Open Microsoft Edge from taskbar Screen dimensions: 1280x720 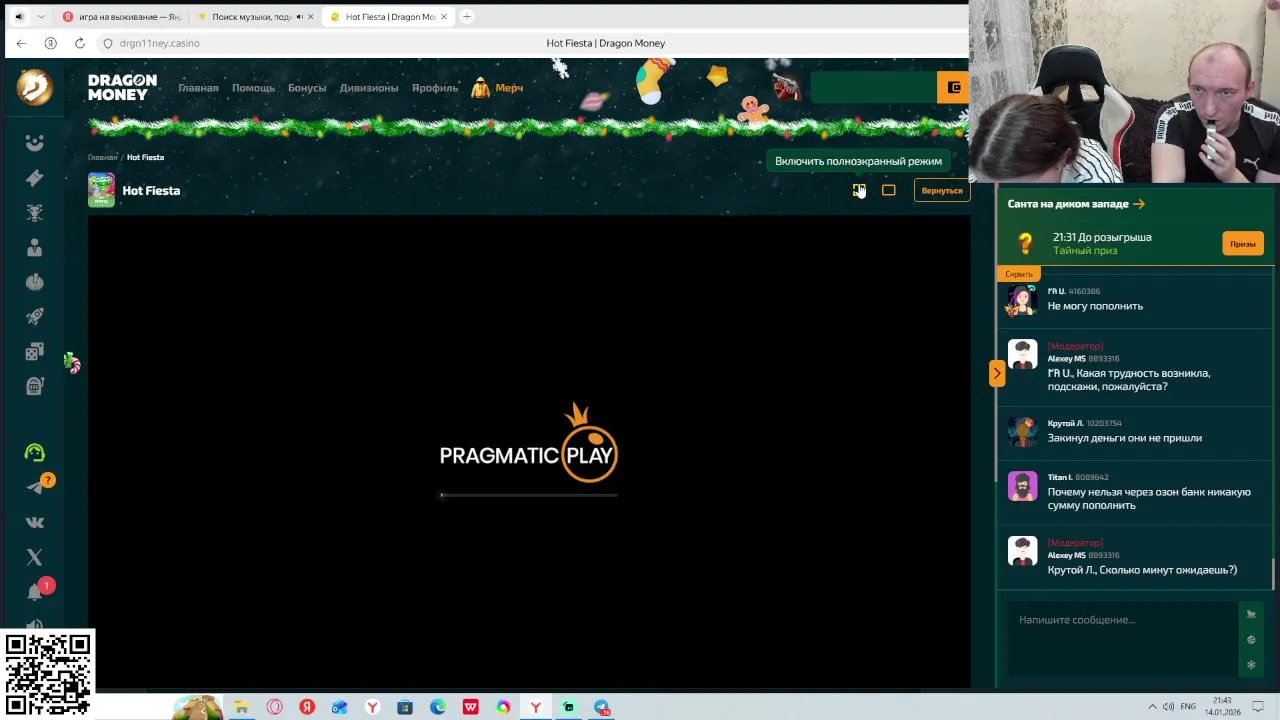438,707
